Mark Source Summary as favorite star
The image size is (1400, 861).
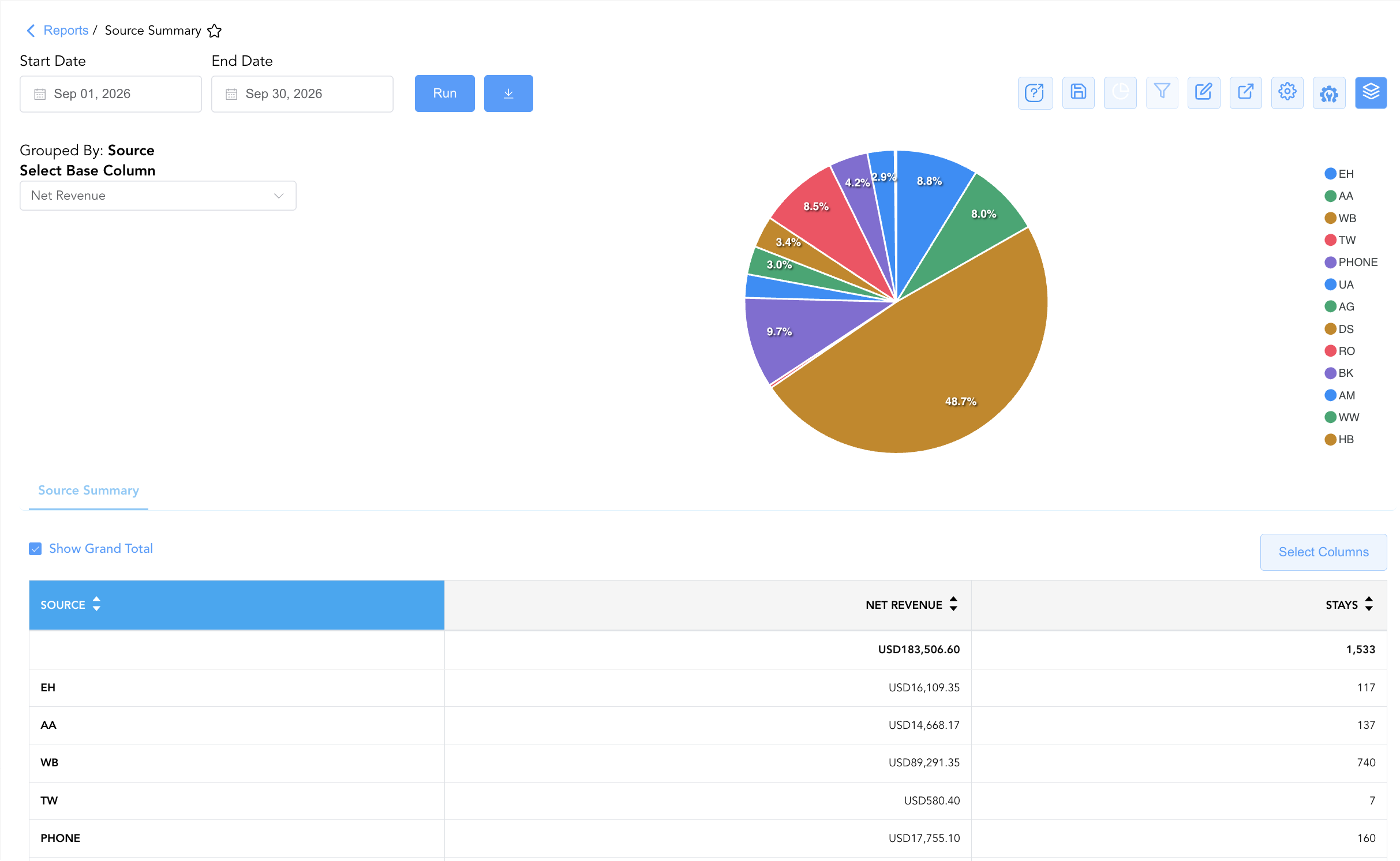pyautogui.click(x=215, y=31)
